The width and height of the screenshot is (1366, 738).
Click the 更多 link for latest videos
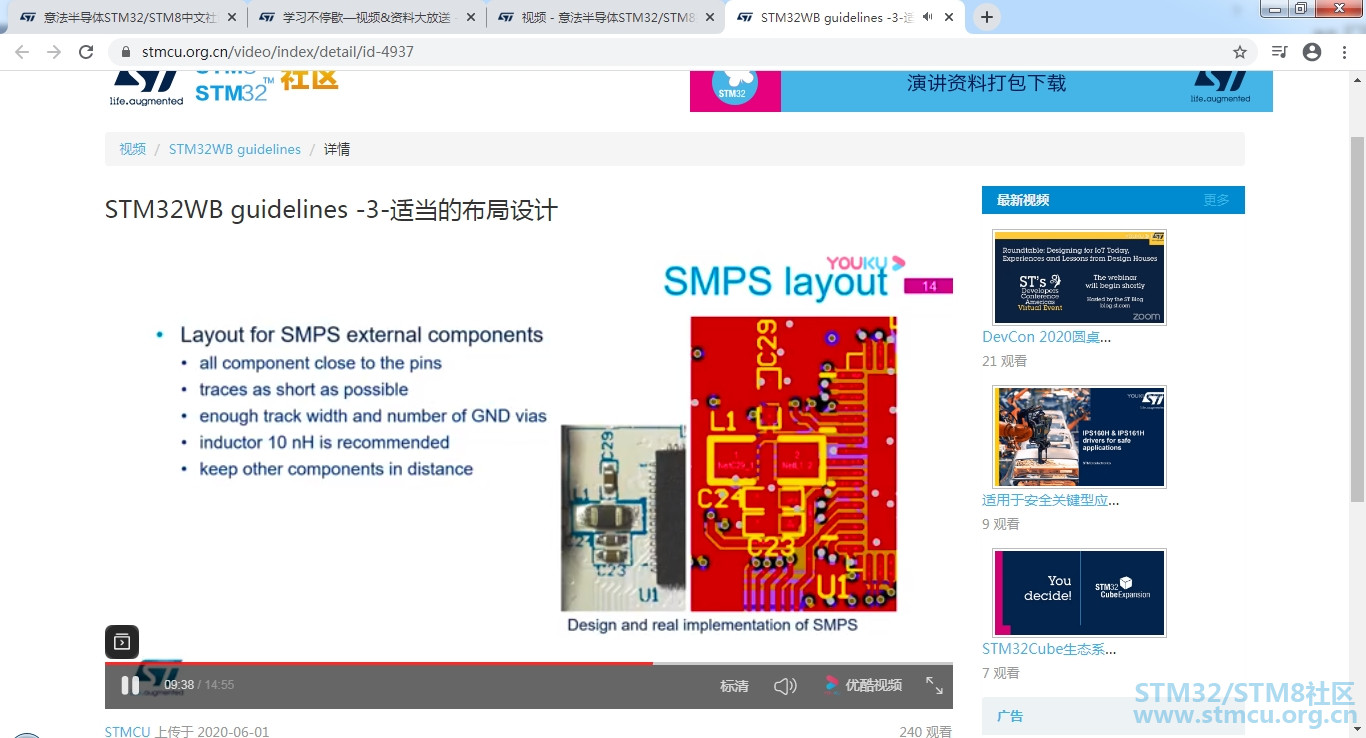coord(1216,200)
